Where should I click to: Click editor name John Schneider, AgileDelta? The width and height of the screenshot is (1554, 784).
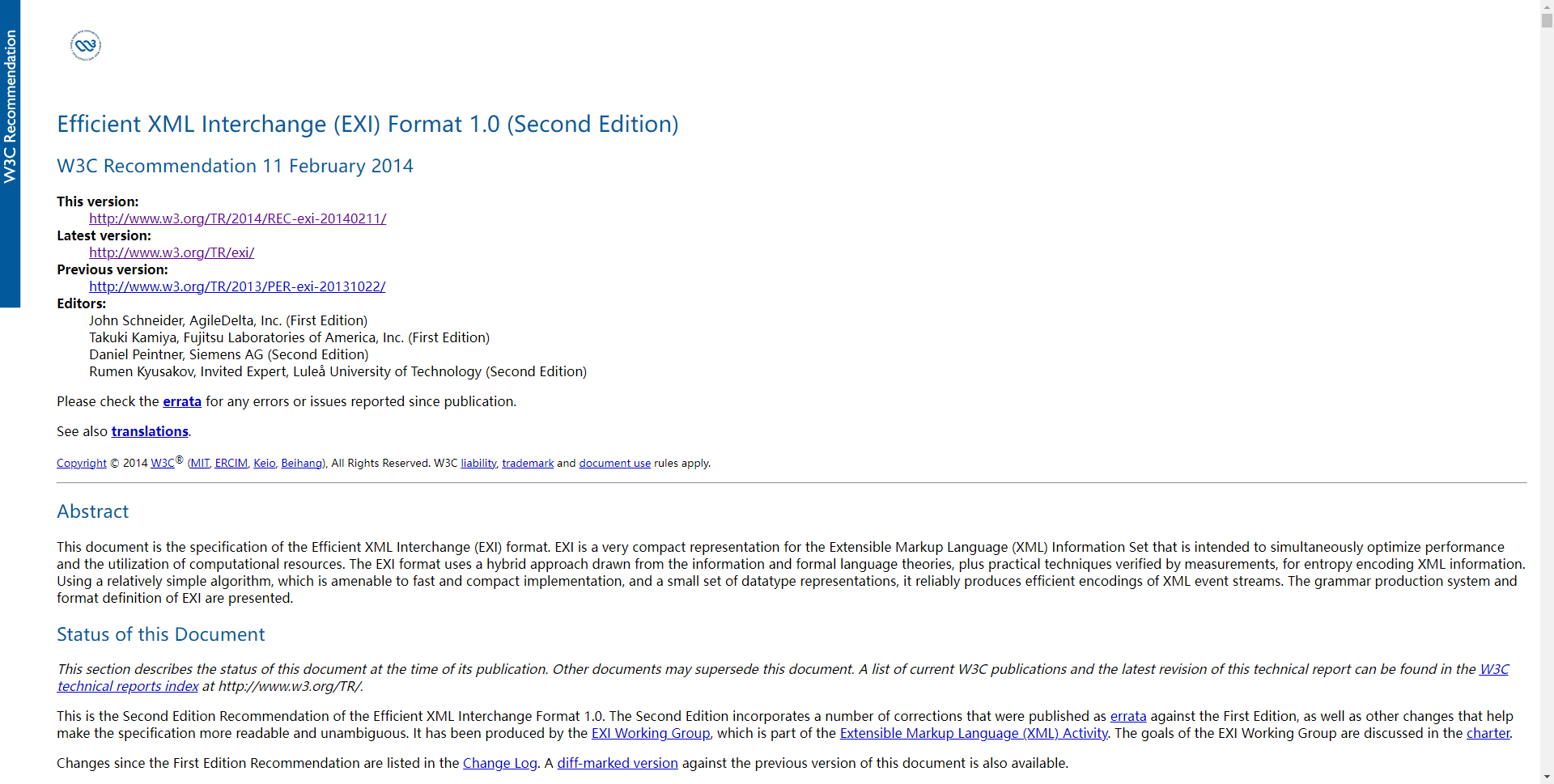pos(228,320)
